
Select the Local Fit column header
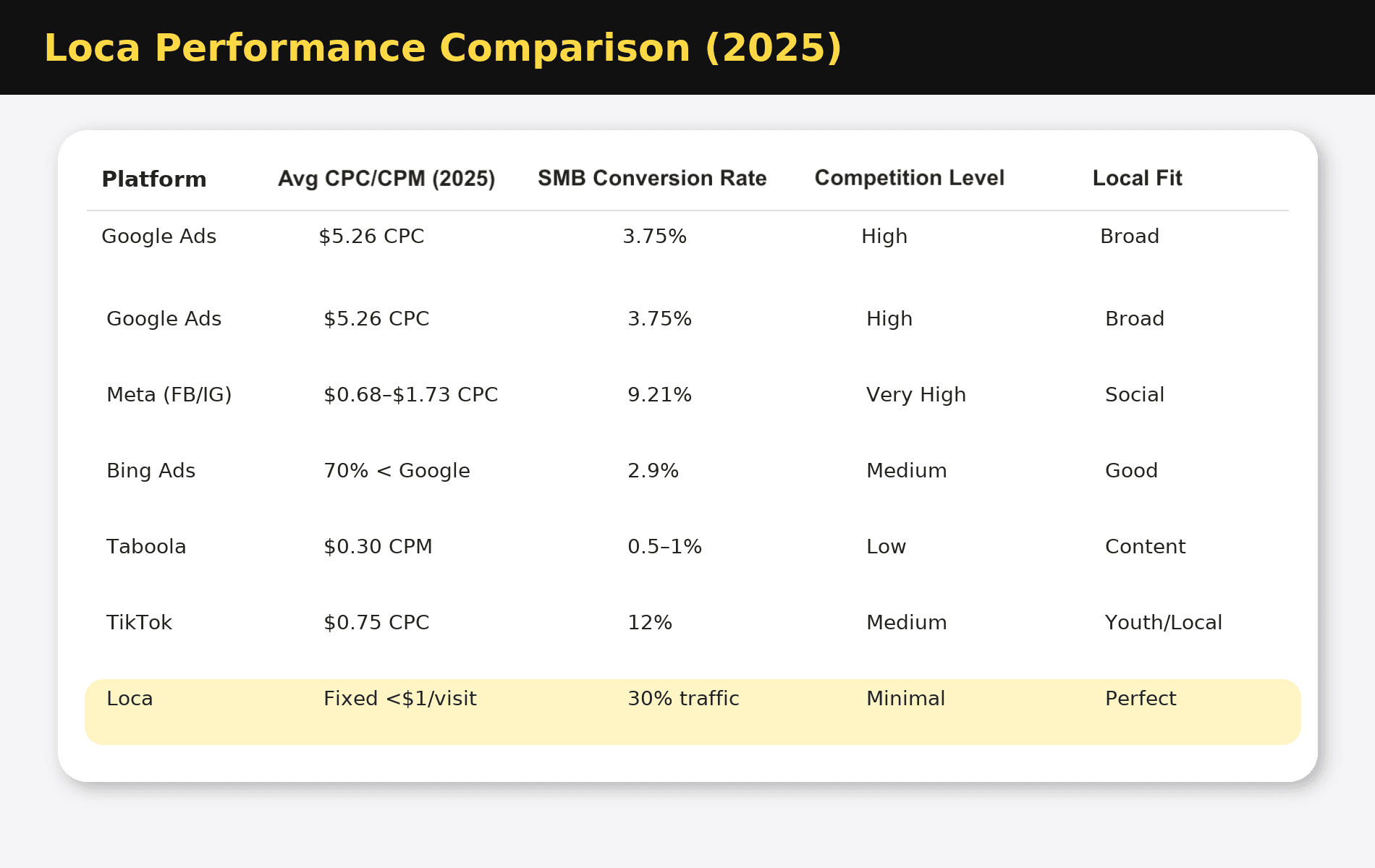tap(1137, 179)
